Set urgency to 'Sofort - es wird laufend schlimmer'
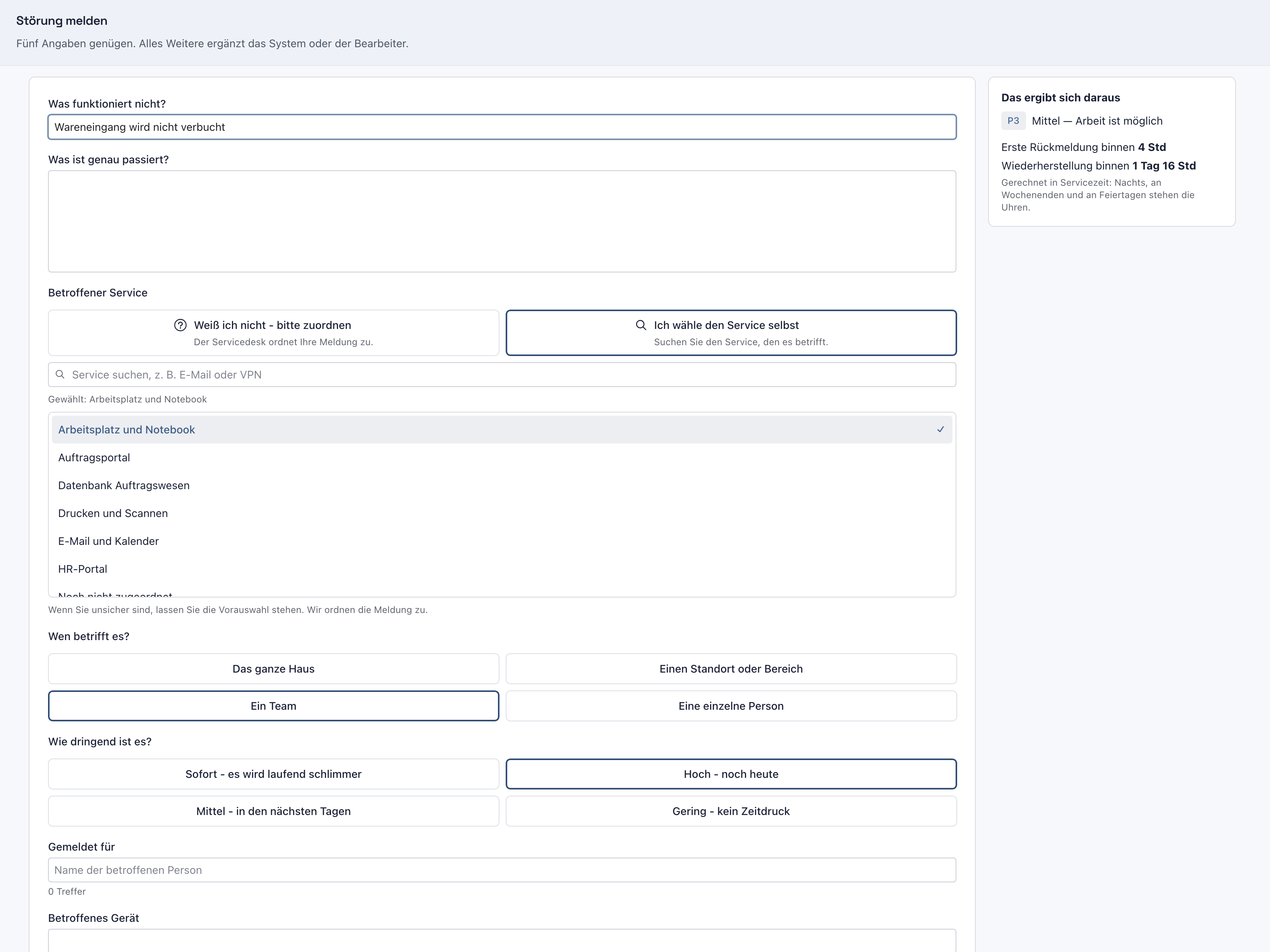 point(273,774)
